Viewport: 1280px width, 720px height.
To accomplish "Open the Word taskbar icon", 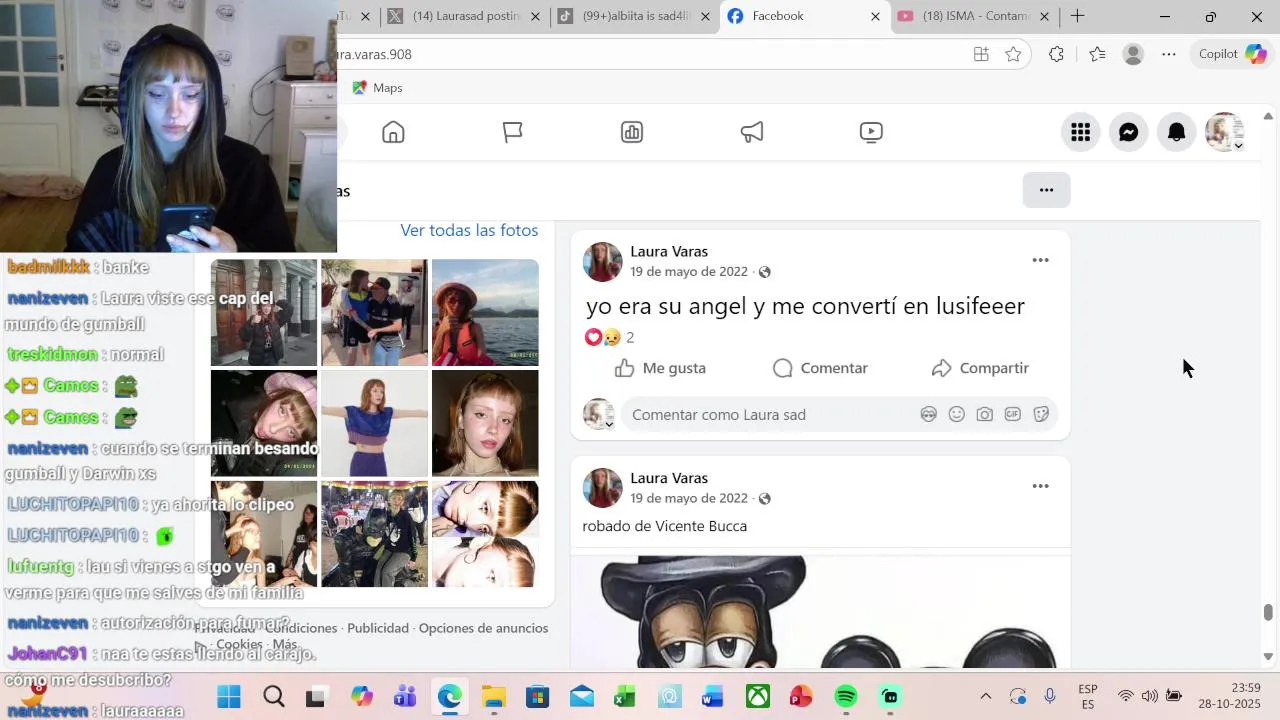I will [712, 696].
